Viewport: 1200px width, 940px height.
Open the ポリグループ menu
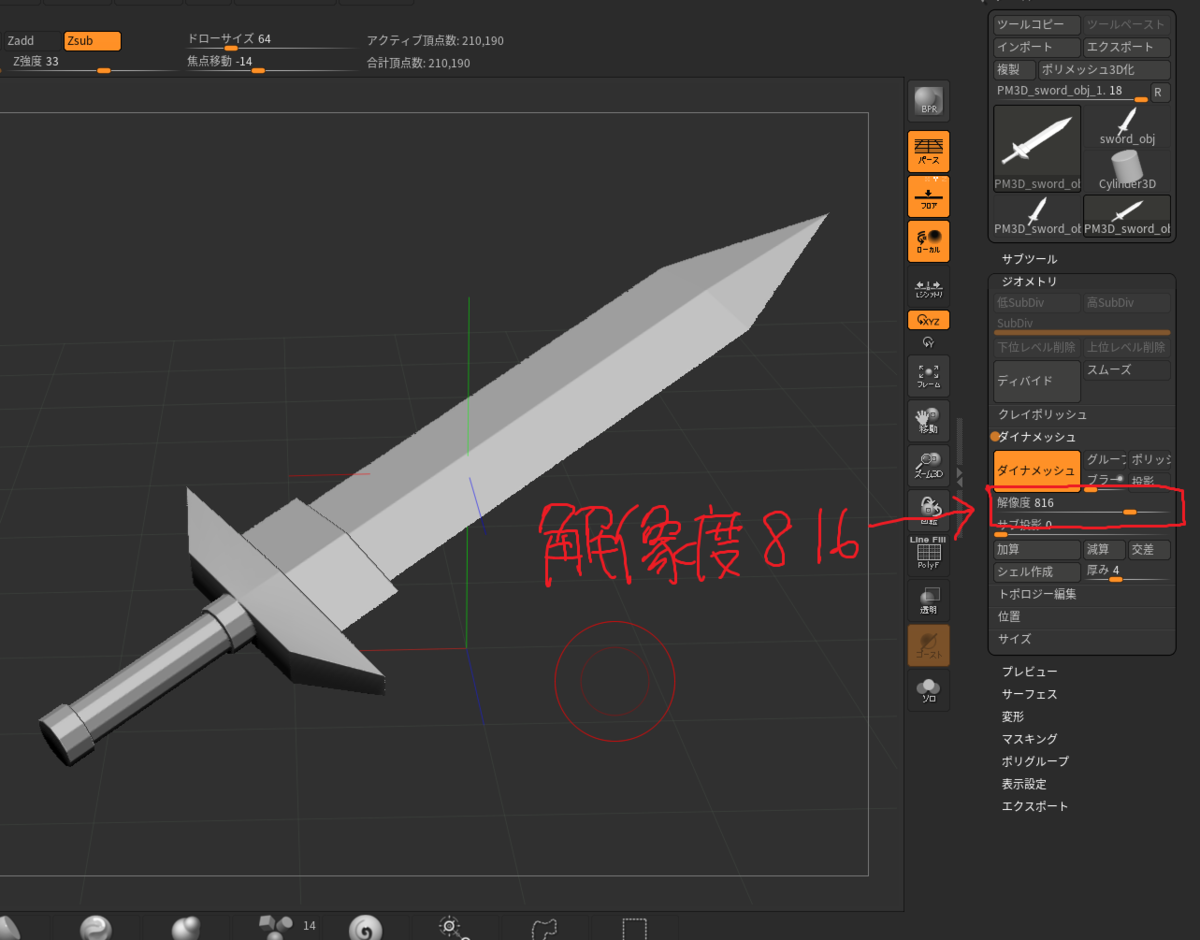tap(1035, 761)
